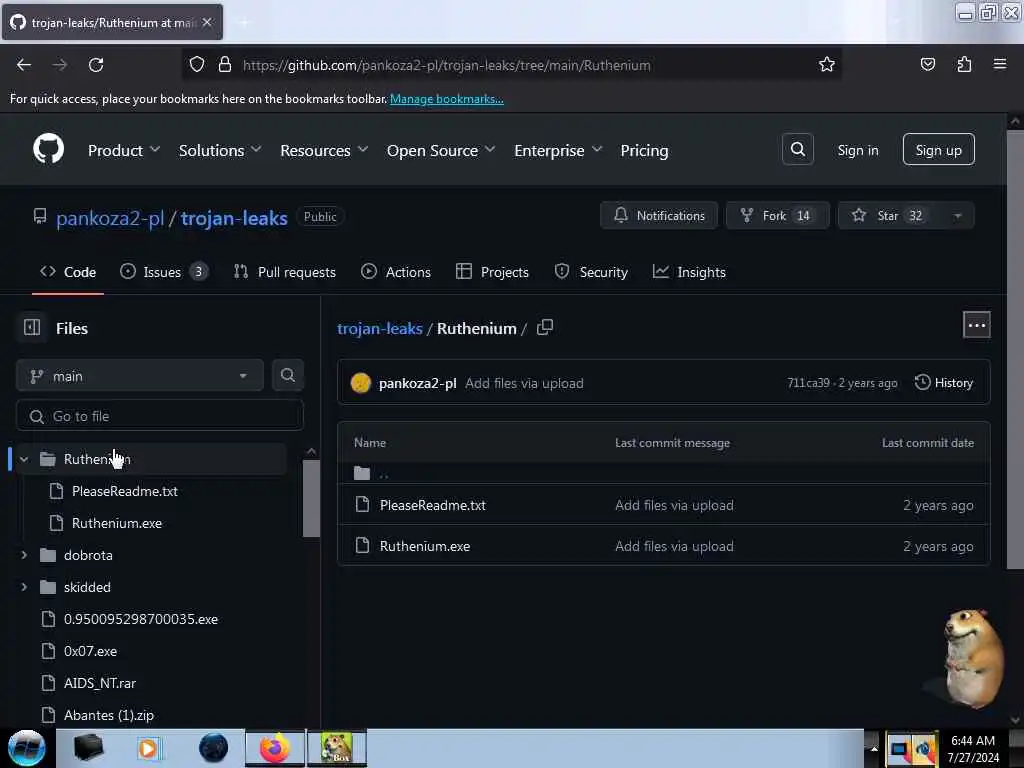This screenshot has height=768, width=1024.
Task: Click Sign in link
Action: click(x=857, y=150)
